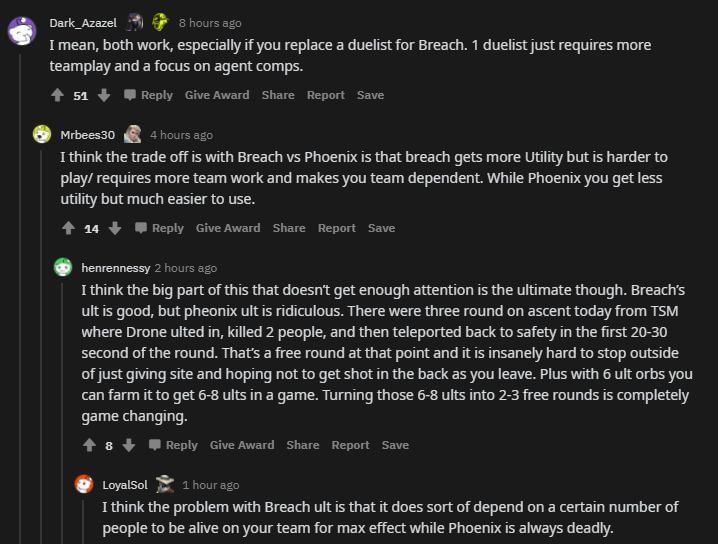
Task: Upvote Mrbees30's comment
Action: 68,228
